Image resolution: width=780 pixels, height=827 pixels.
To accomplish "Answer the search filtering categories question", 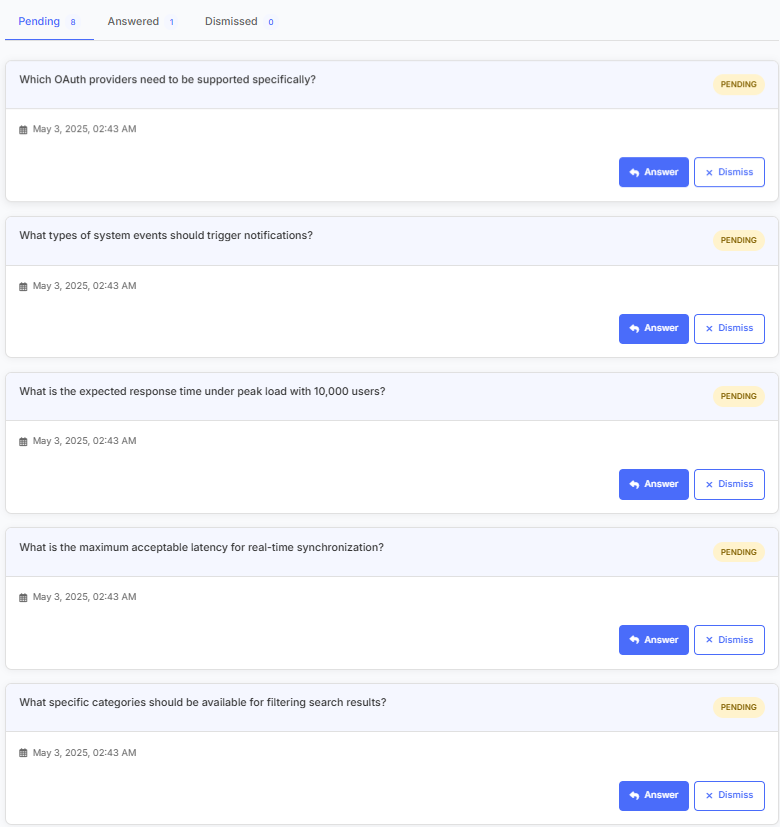I will 653,795.
